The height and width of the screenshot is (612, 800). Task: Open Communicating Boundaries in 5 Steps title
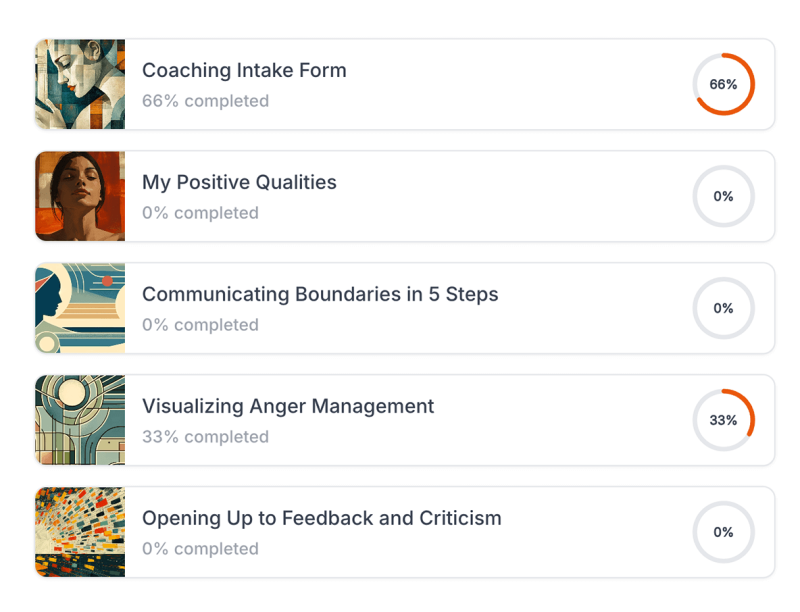(x=320, y=295)
